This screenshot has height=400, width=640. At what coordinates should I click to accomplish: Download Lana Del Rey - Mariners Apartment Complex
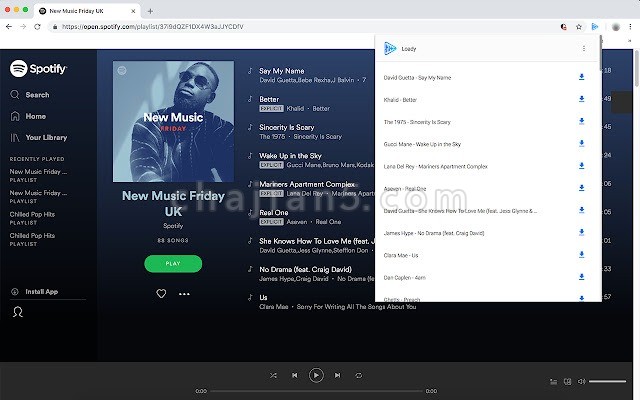coord(582,166)
